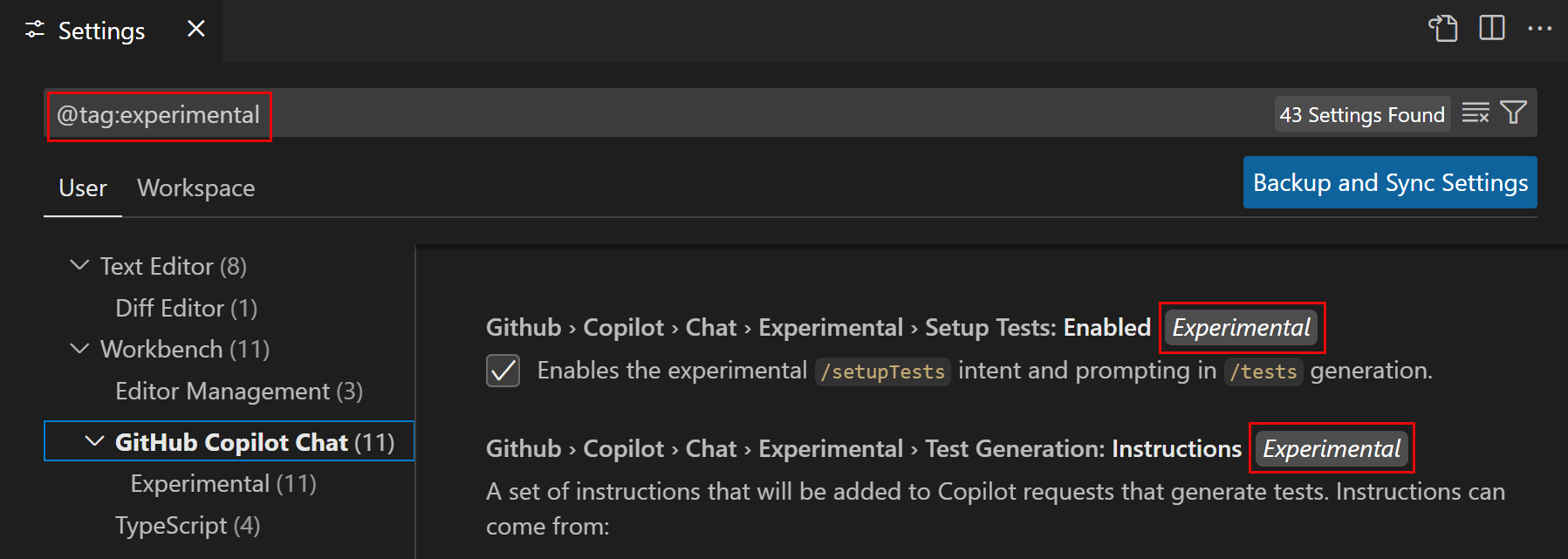Click the setupTests code snippet badge

coord(882,371)
